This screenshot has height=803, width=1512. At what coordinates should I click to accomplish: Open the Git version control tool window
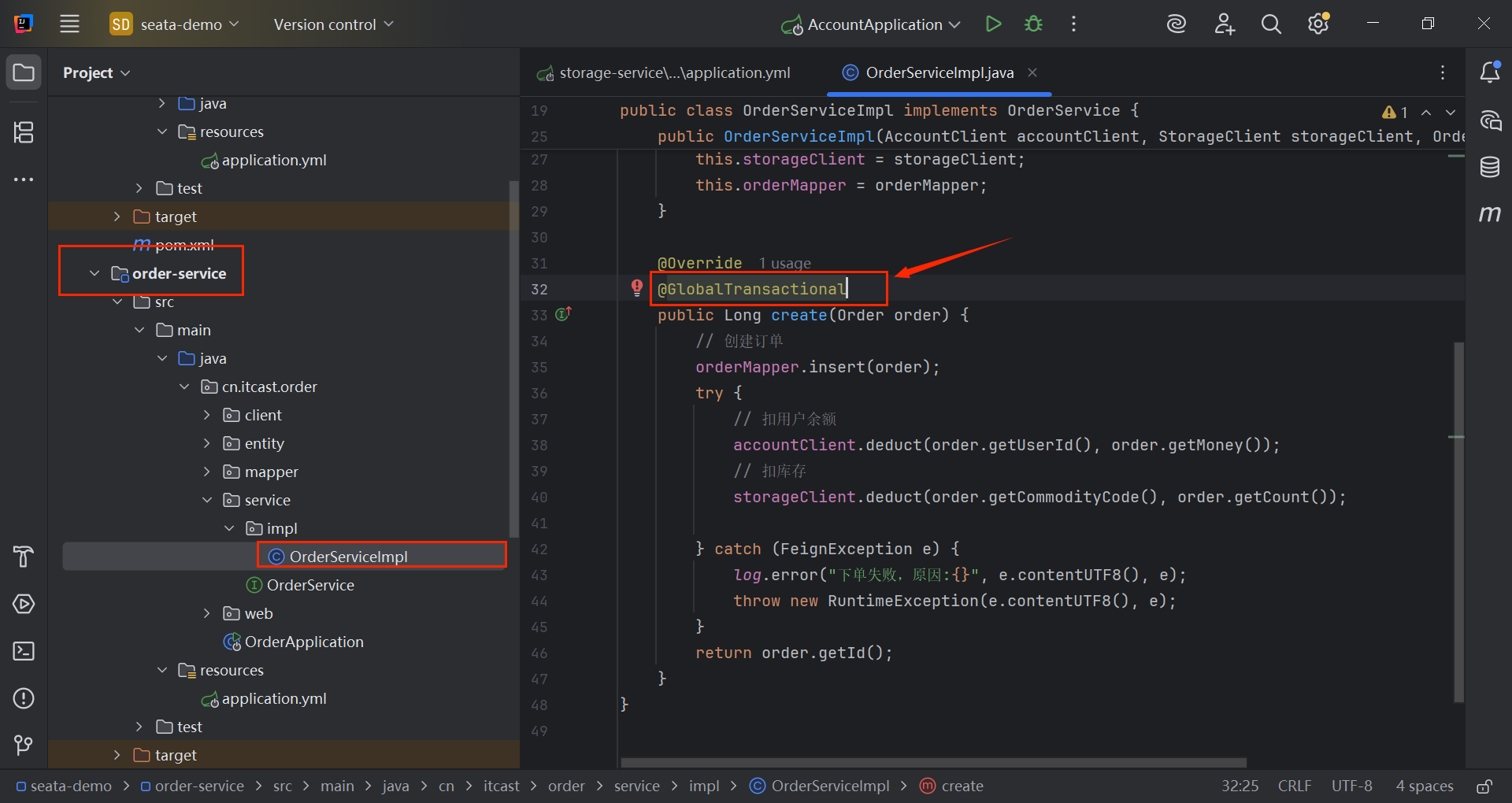tap(24, 745)
